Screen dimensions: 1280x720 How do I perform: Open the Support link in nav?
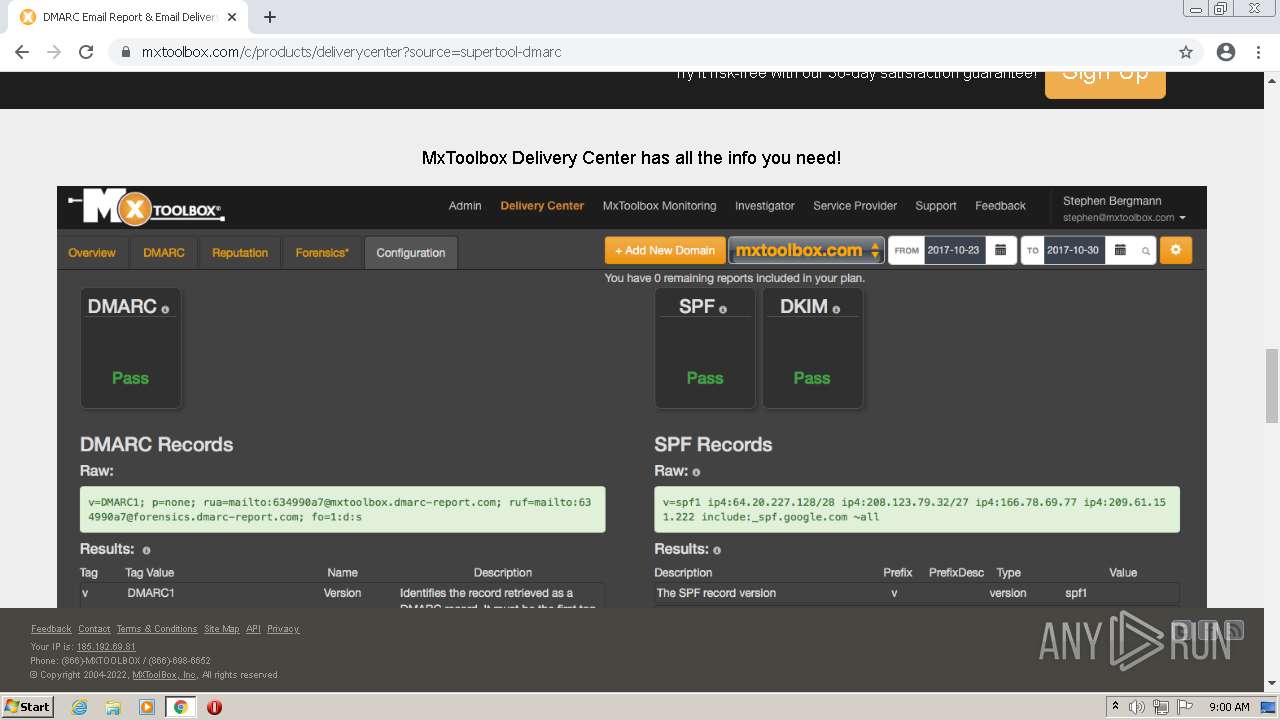[936, 206]
